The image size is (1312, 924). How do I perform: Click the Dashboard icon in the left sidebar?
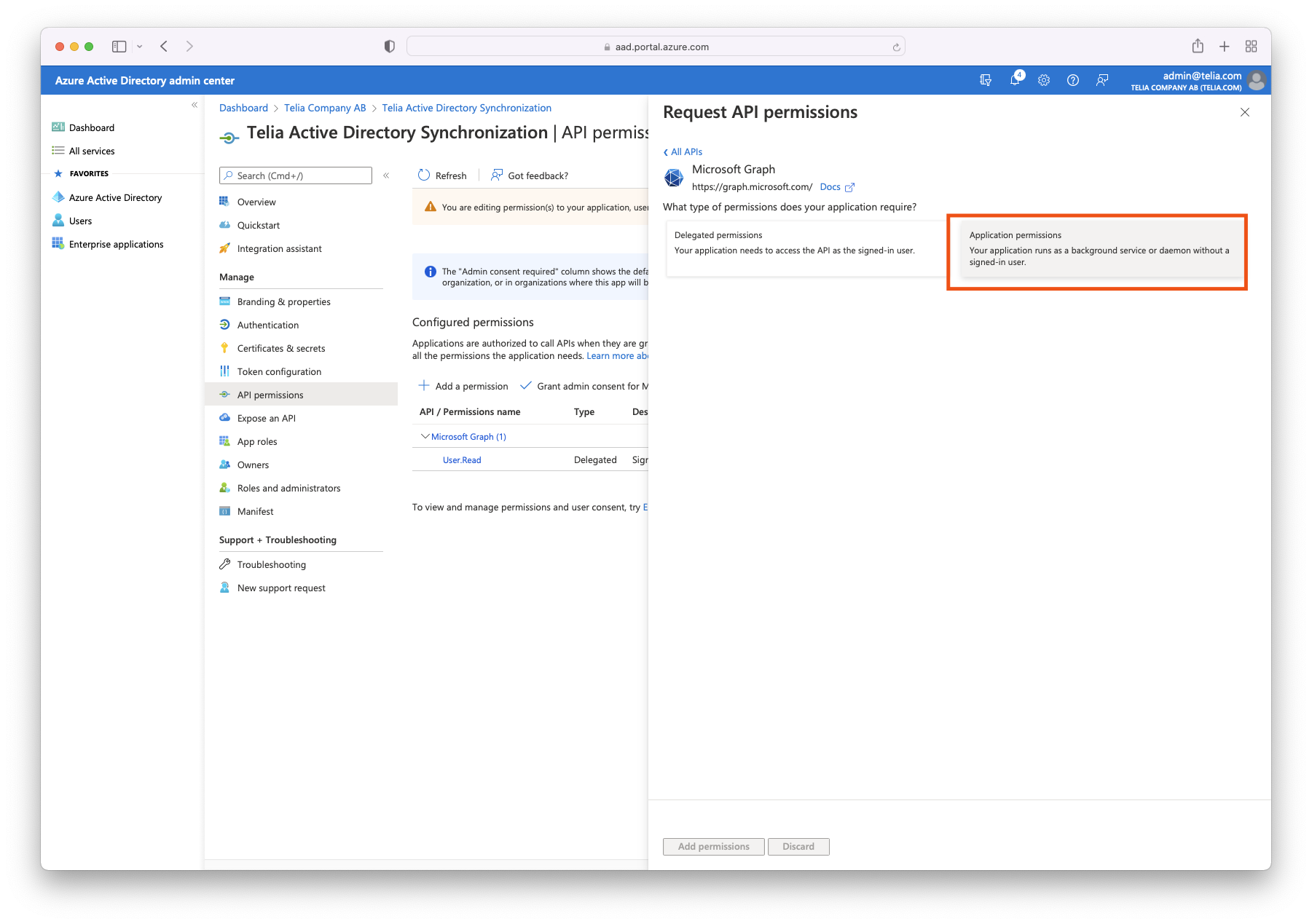pos(58,127)
